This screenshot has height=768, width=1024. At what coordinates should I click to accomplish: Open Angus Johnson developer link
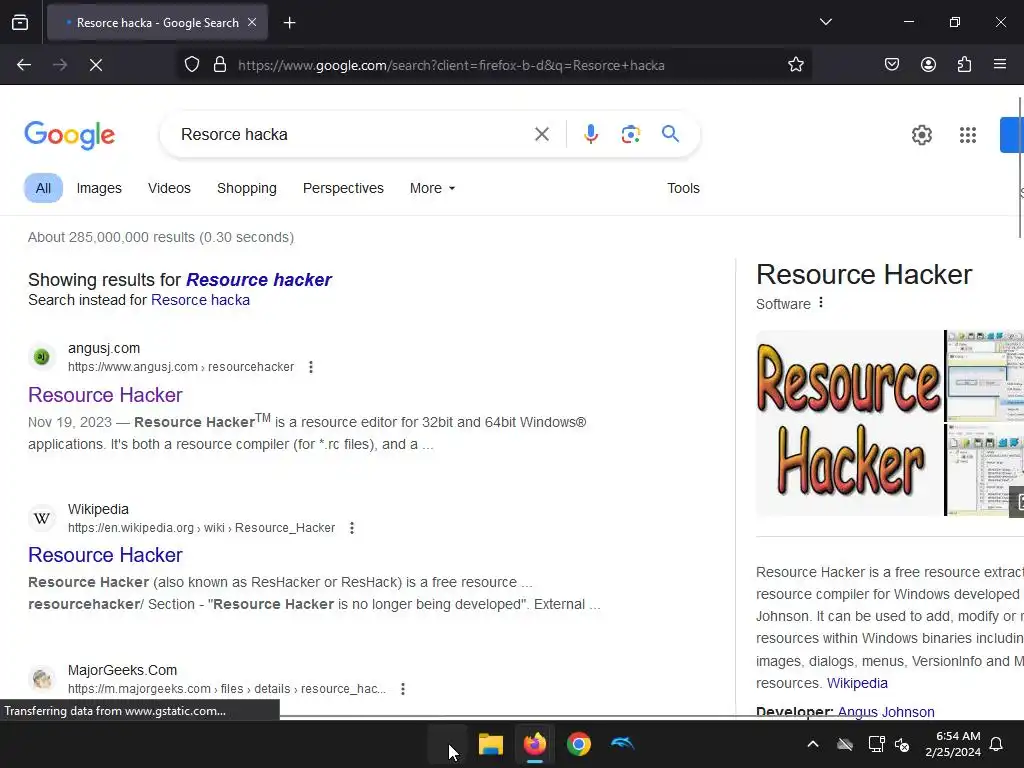coord(886,712)
